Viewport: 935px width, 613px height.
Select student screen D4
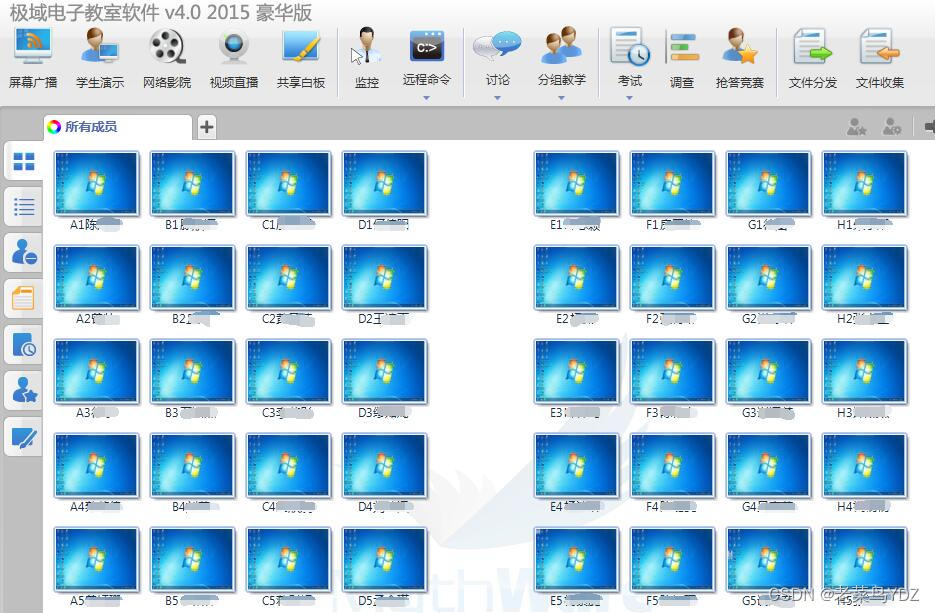[384, 466]
